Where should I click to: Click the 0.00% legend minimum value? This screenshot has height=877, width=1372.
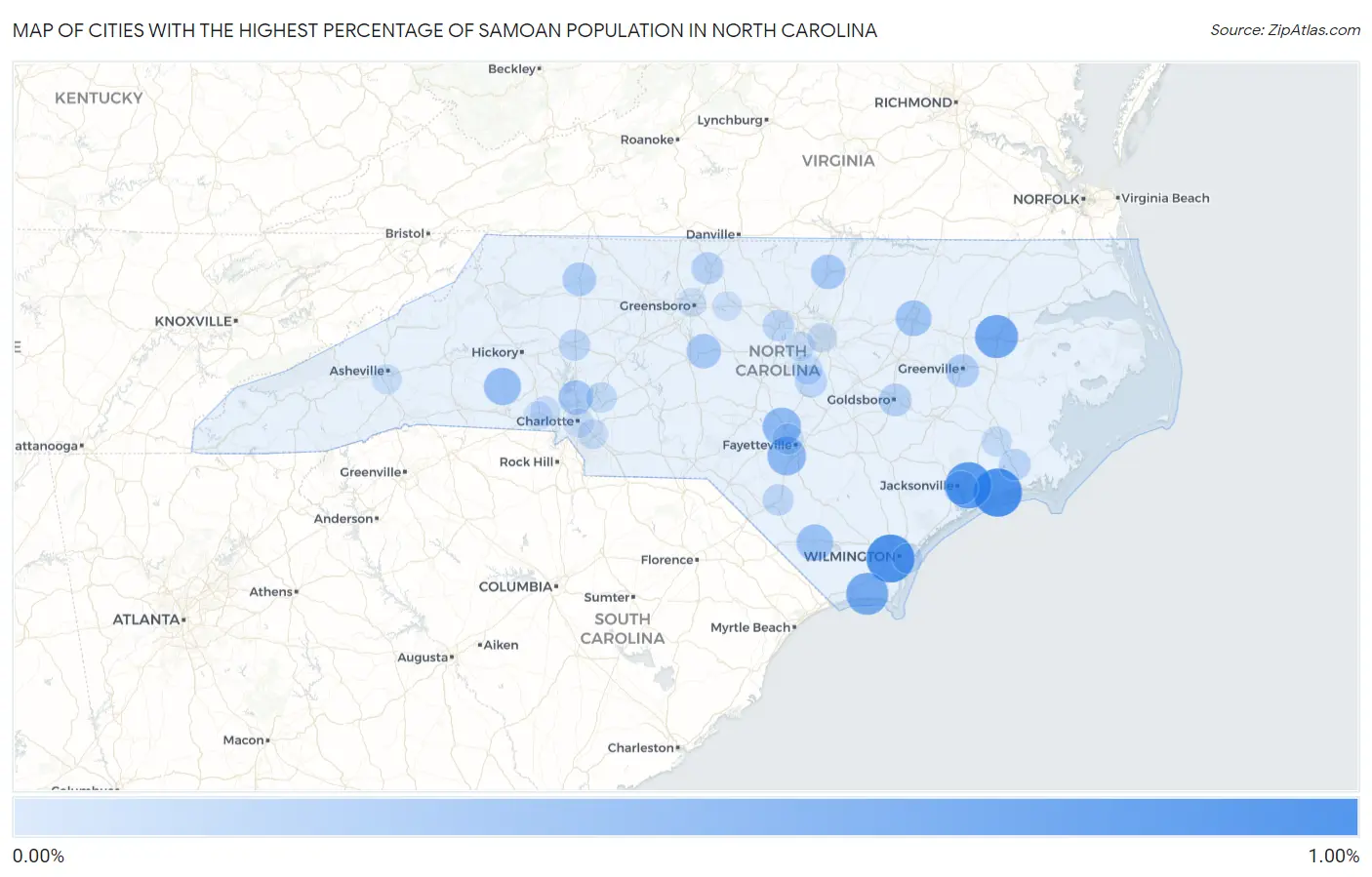coord(38,856)
